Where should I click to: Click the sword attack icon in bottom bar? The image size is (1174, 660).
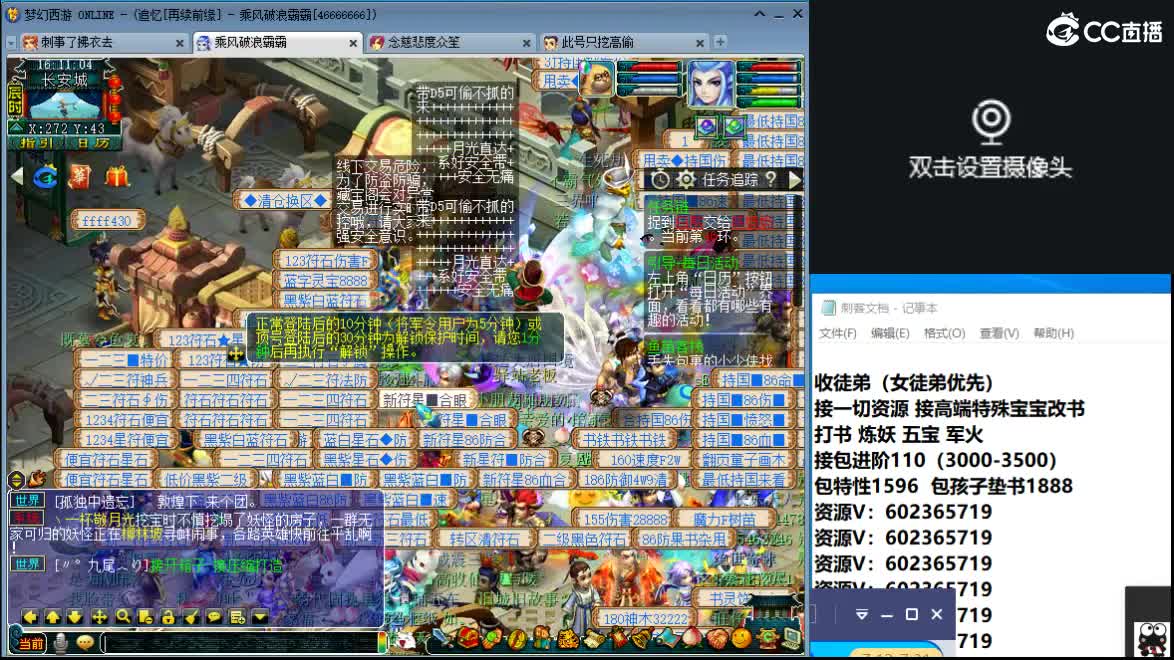pyautogui.click(x=442, y=639)
